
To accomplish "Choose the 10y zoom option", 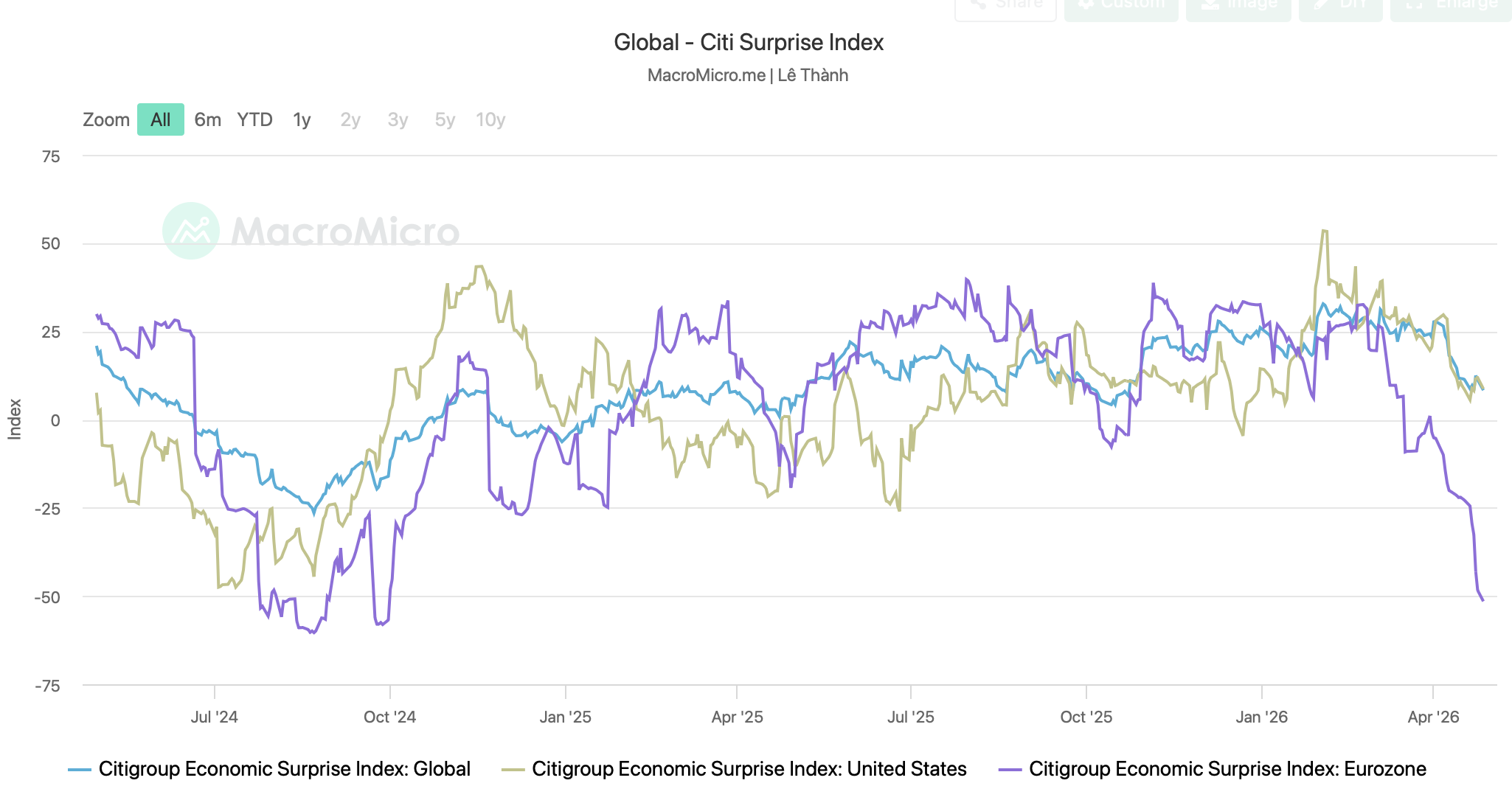I will (490, 119).
